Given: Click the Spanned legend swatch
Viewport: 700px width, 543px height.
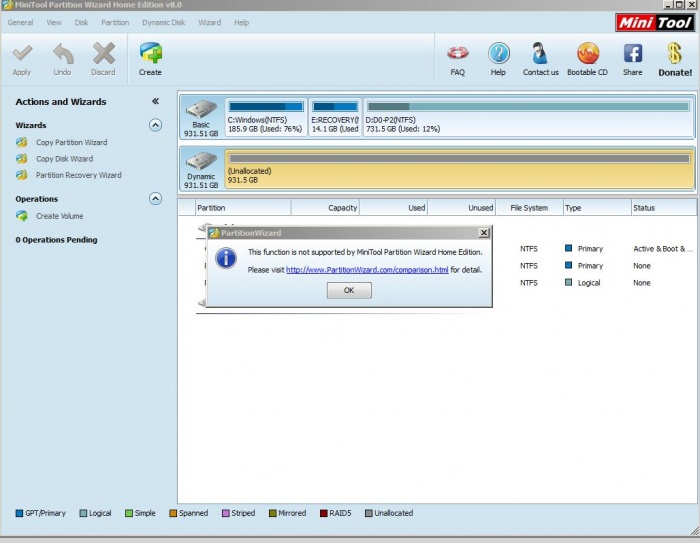Looking at the screenshot, I should (x=173, y=513).
